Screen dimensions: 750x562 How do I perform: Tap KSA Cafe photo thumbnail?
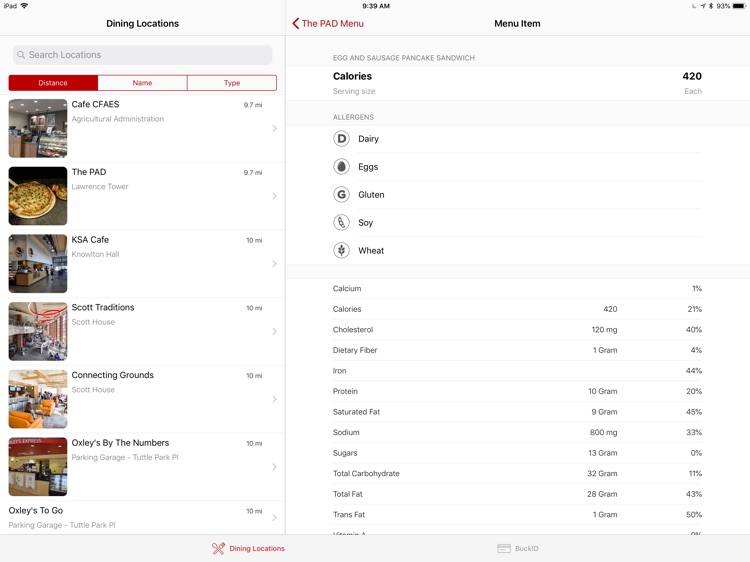click(38, 264)
